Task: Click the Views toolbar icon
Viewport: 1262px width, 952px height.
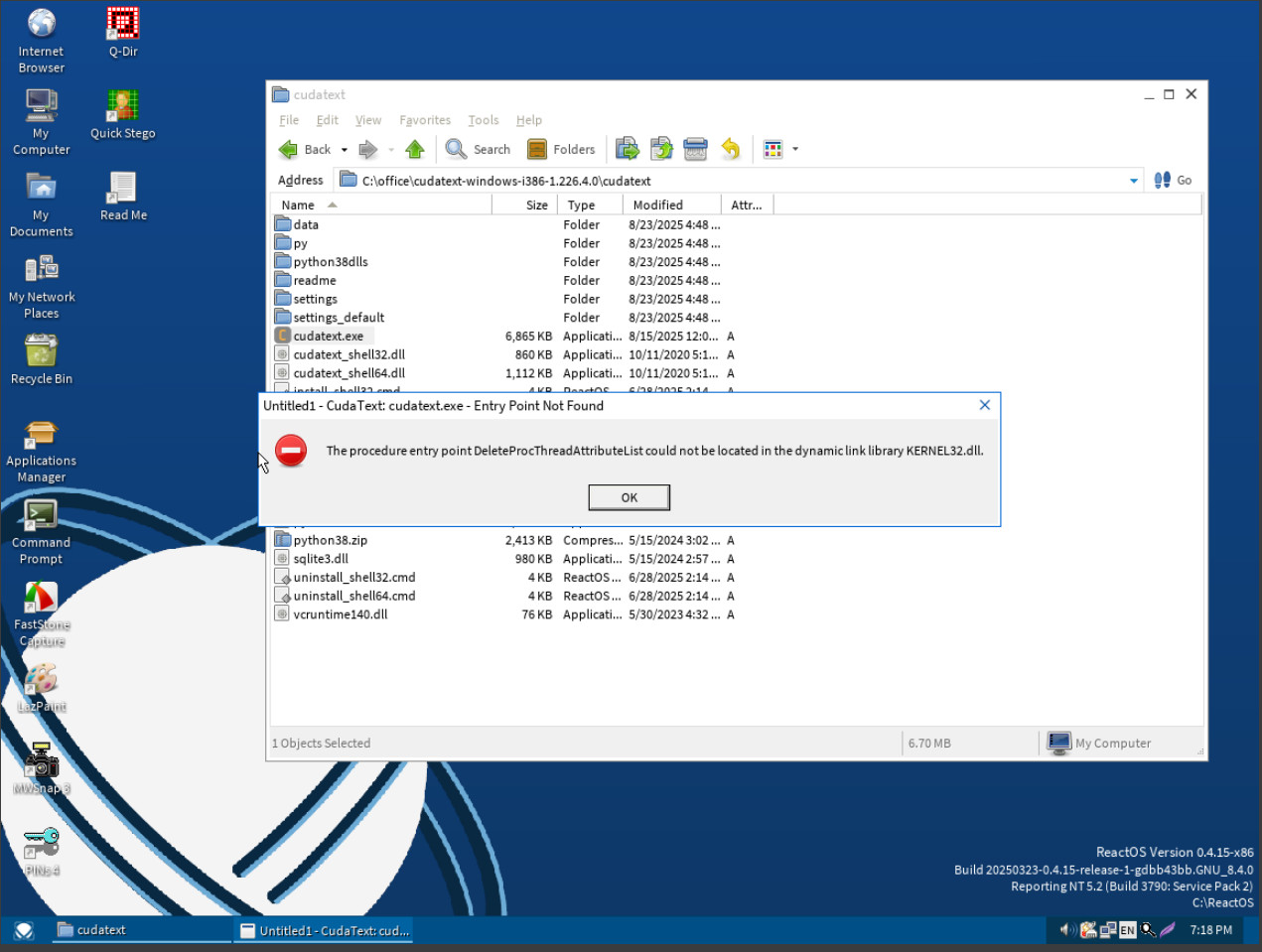Action: pyautogui.click(x=772, y=149)
